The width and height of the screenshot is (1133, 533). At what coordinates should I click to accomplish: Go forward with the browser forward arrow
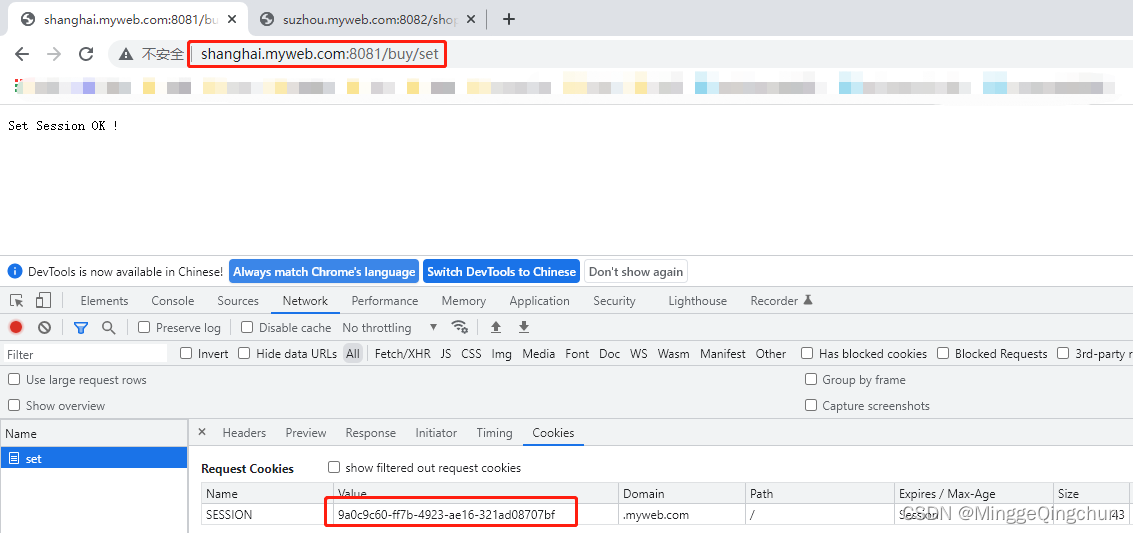click(x=53, y=54)
